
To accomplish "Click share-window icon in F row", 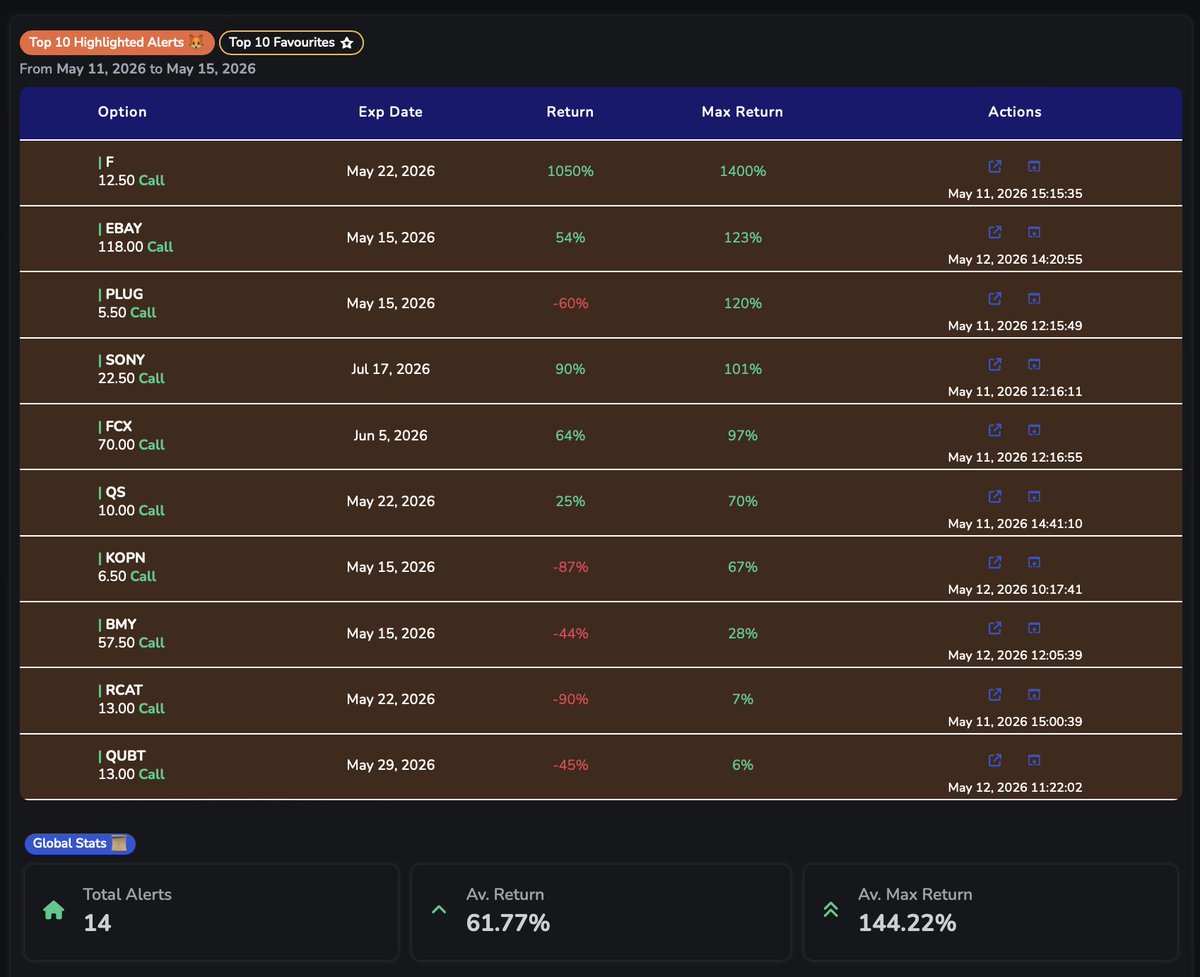I will coord(1035,166).
